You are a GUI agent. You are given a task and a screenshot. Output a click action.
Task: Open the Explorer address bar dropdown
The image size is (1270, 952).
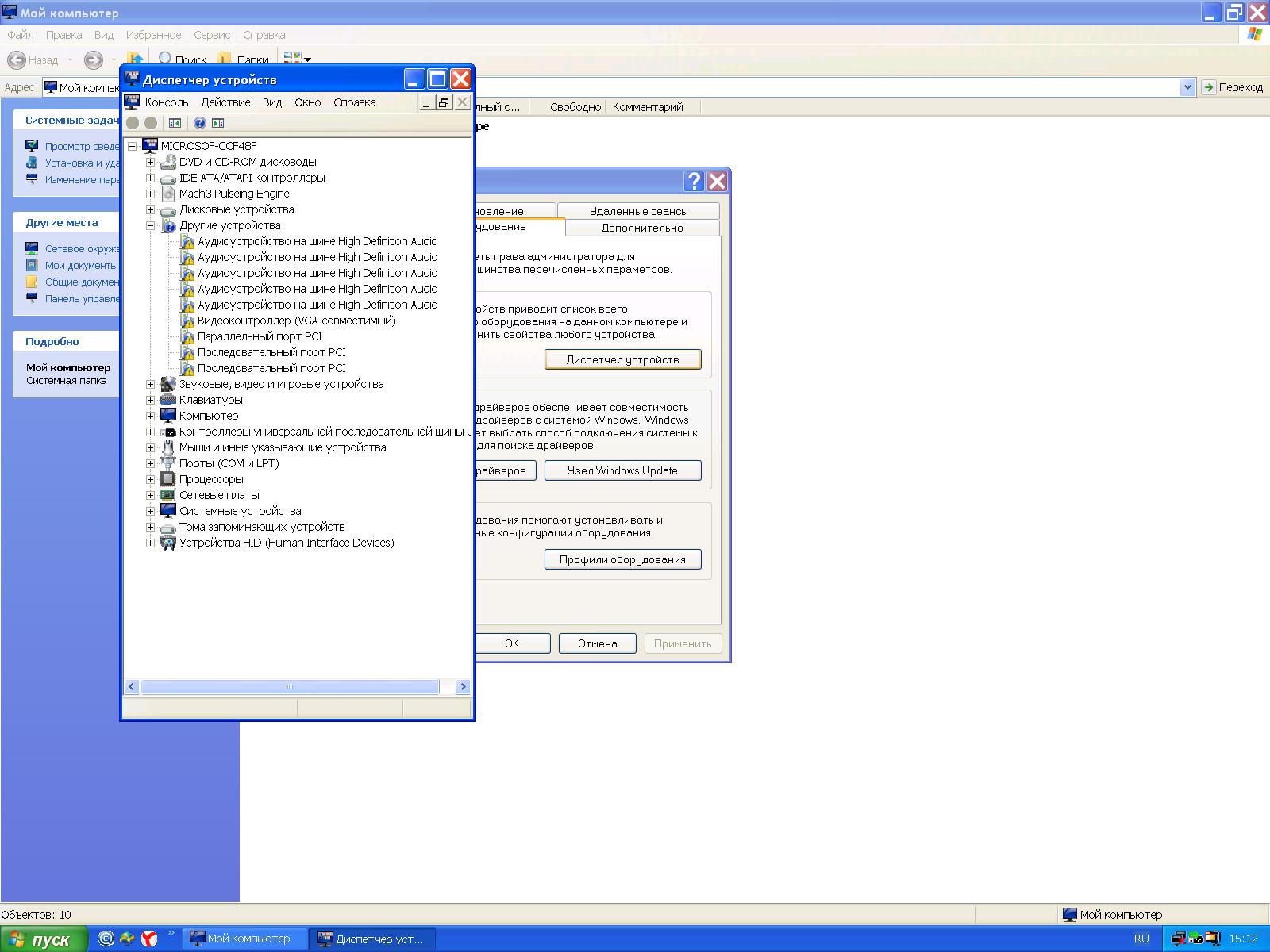pyautogui.click(x=1187, y=87)
